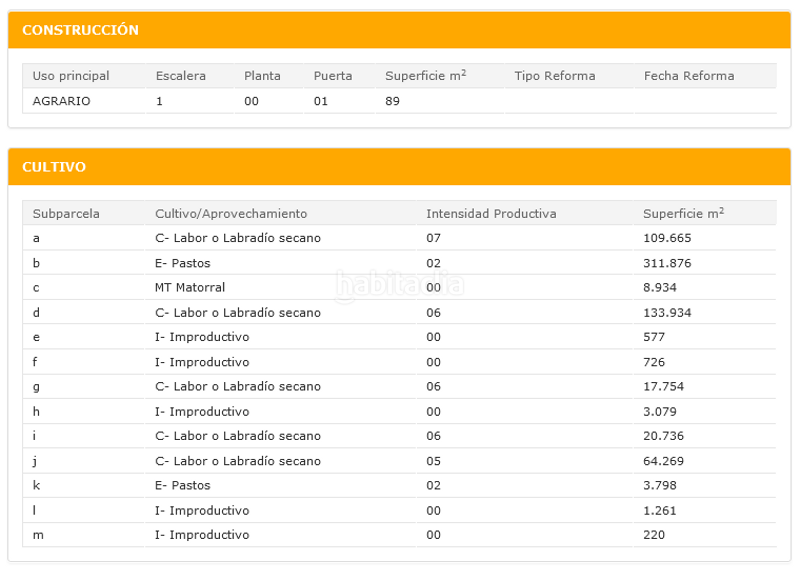This screenshot has width=800, height=572.
Task: Click the CONSTRUCCIÓN section header
Action: coord(80,30)
